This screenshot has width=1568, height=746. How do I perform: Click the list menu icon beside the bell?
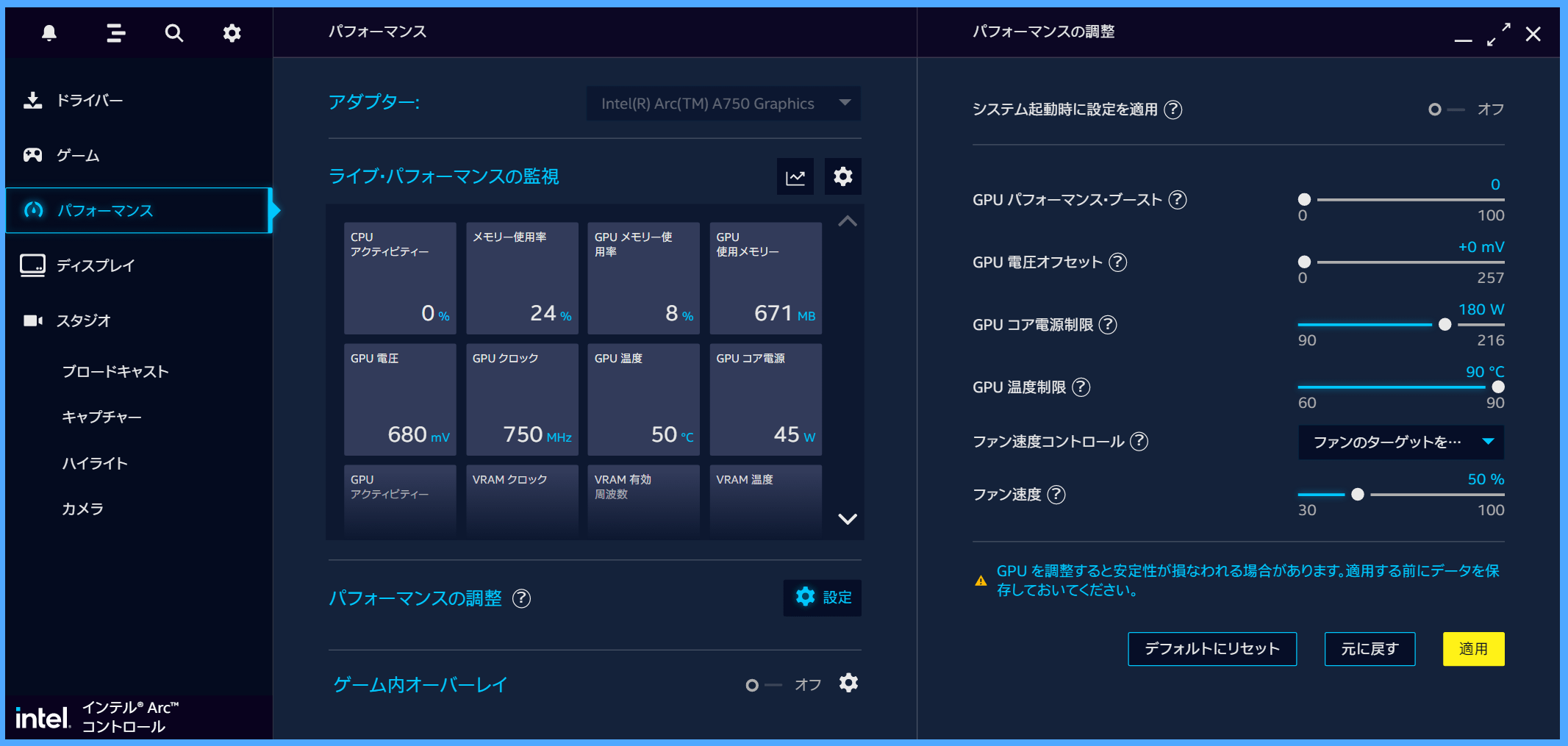pos(115,33)
